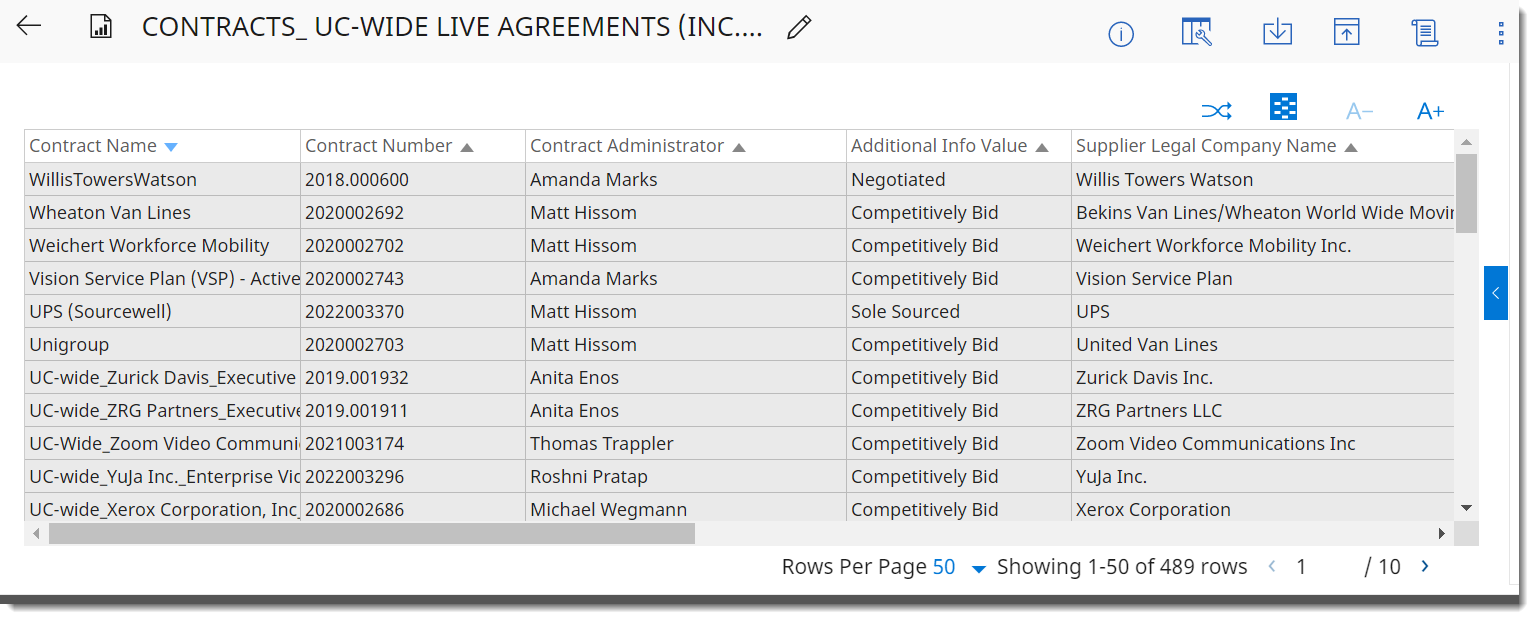Click the download report icon
Viewport: 1534px width, 619px height.
click(x=1277, y=33)
